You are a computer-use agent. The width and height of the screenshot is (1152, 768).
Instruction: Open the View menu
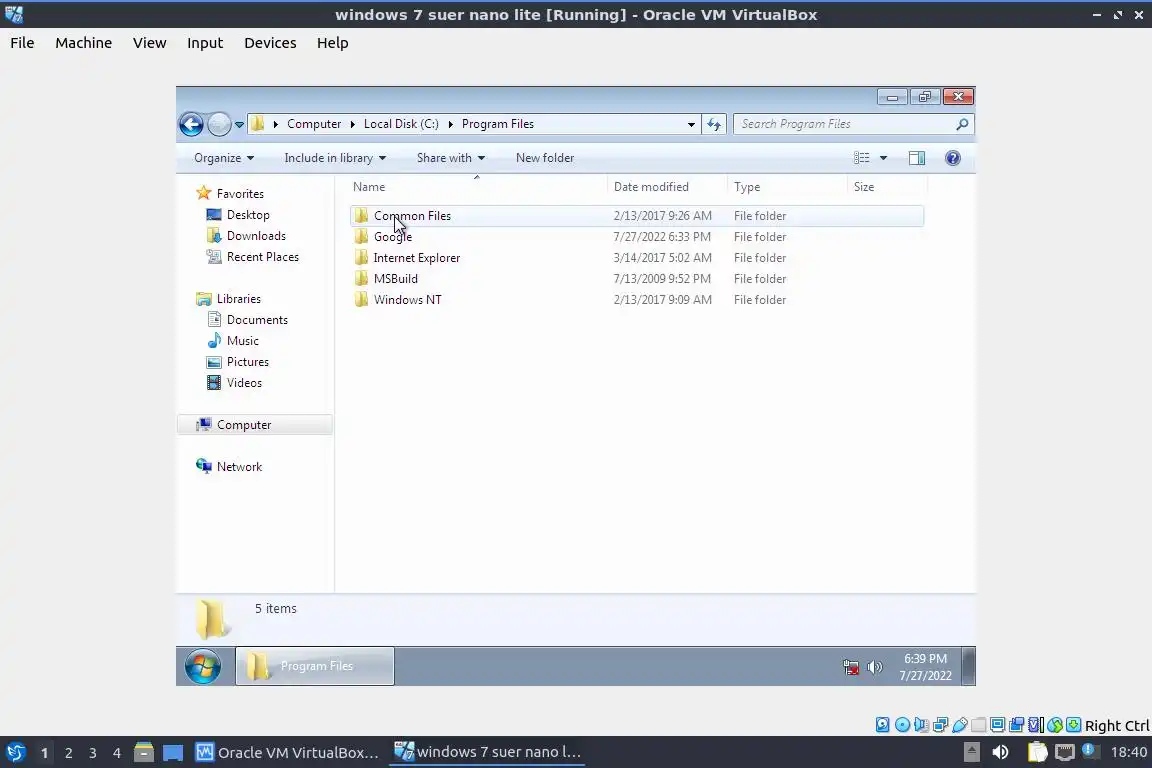[149, 43]
